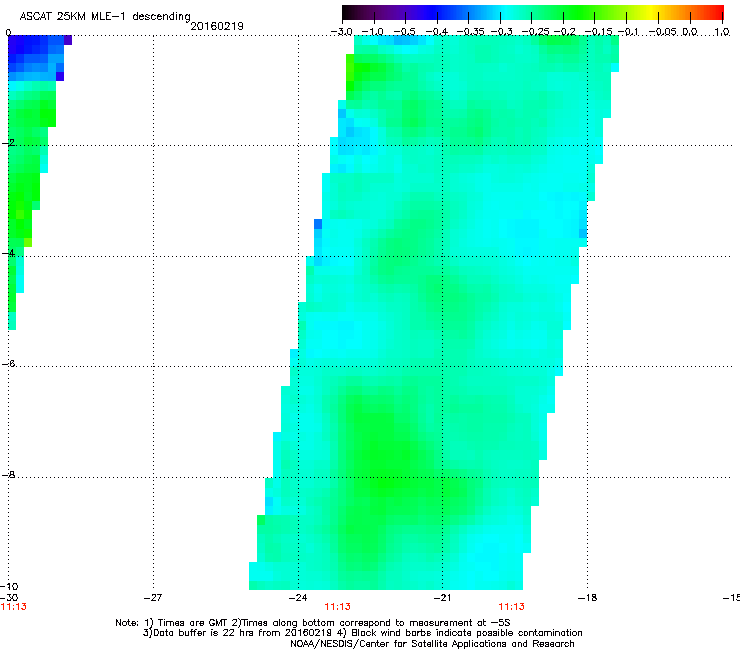The width and height of the screenshot is (740, 650).
Task: Click the 'Times are GMT' note line
Action: [x=313, y=623]
